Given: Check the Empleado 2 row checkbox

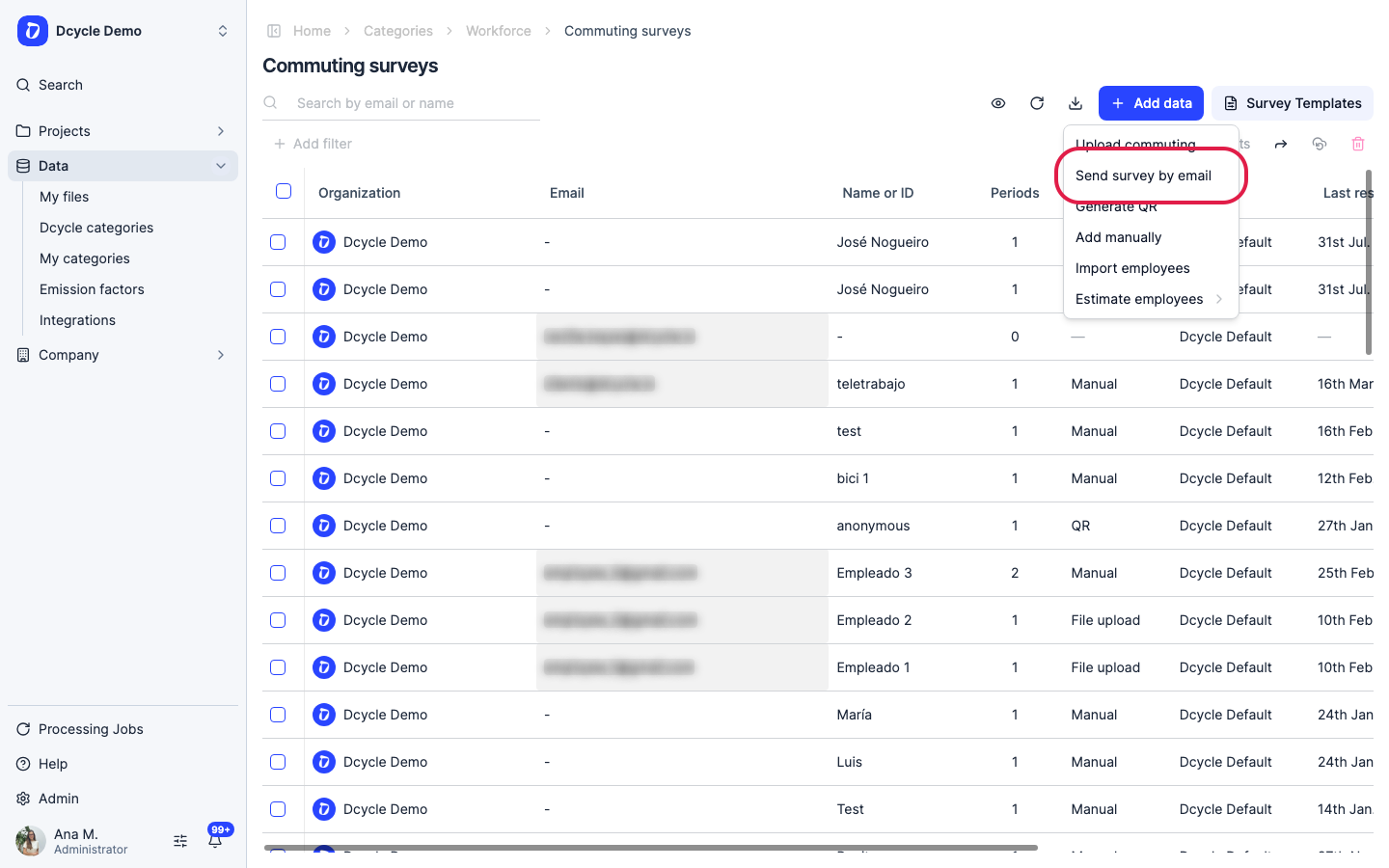Looking at the screenshot, I should point(278,620).
